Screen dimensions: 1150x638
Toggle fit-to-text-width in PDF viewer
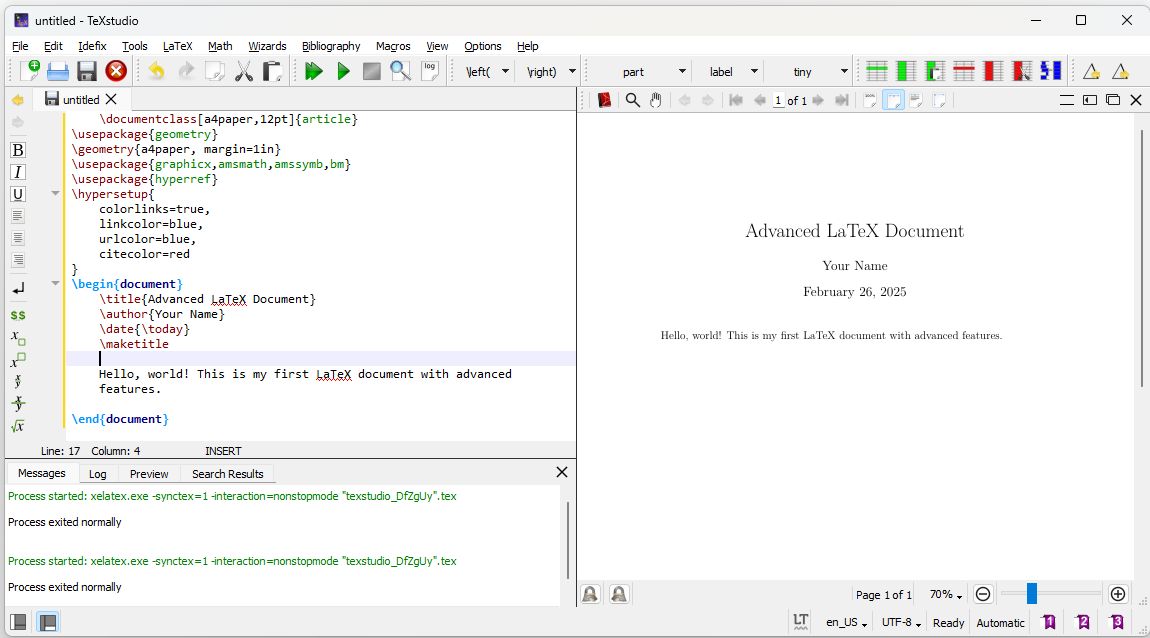916,100
